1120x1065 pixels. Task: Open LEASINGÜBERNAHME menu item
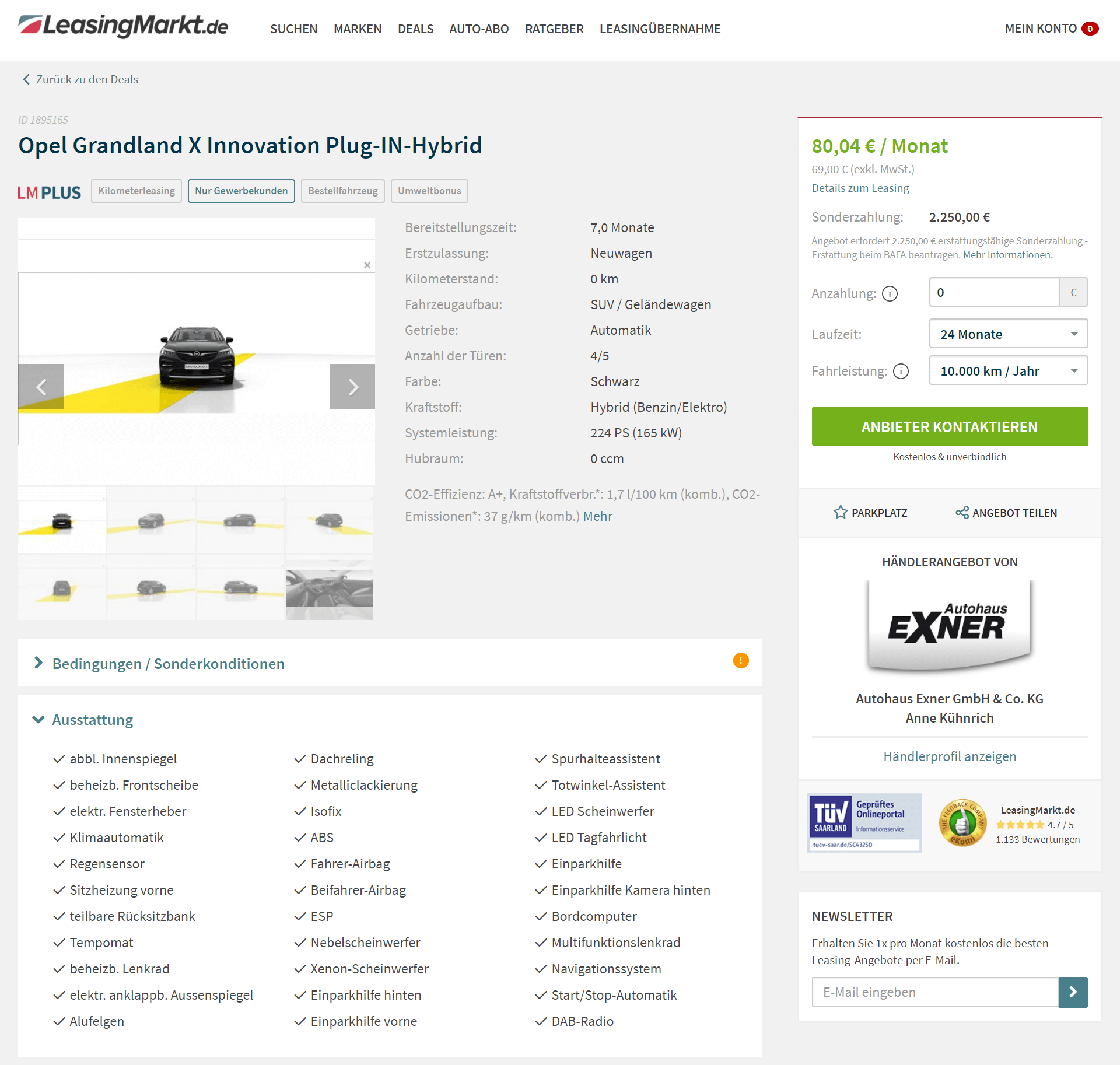point(660,29)
